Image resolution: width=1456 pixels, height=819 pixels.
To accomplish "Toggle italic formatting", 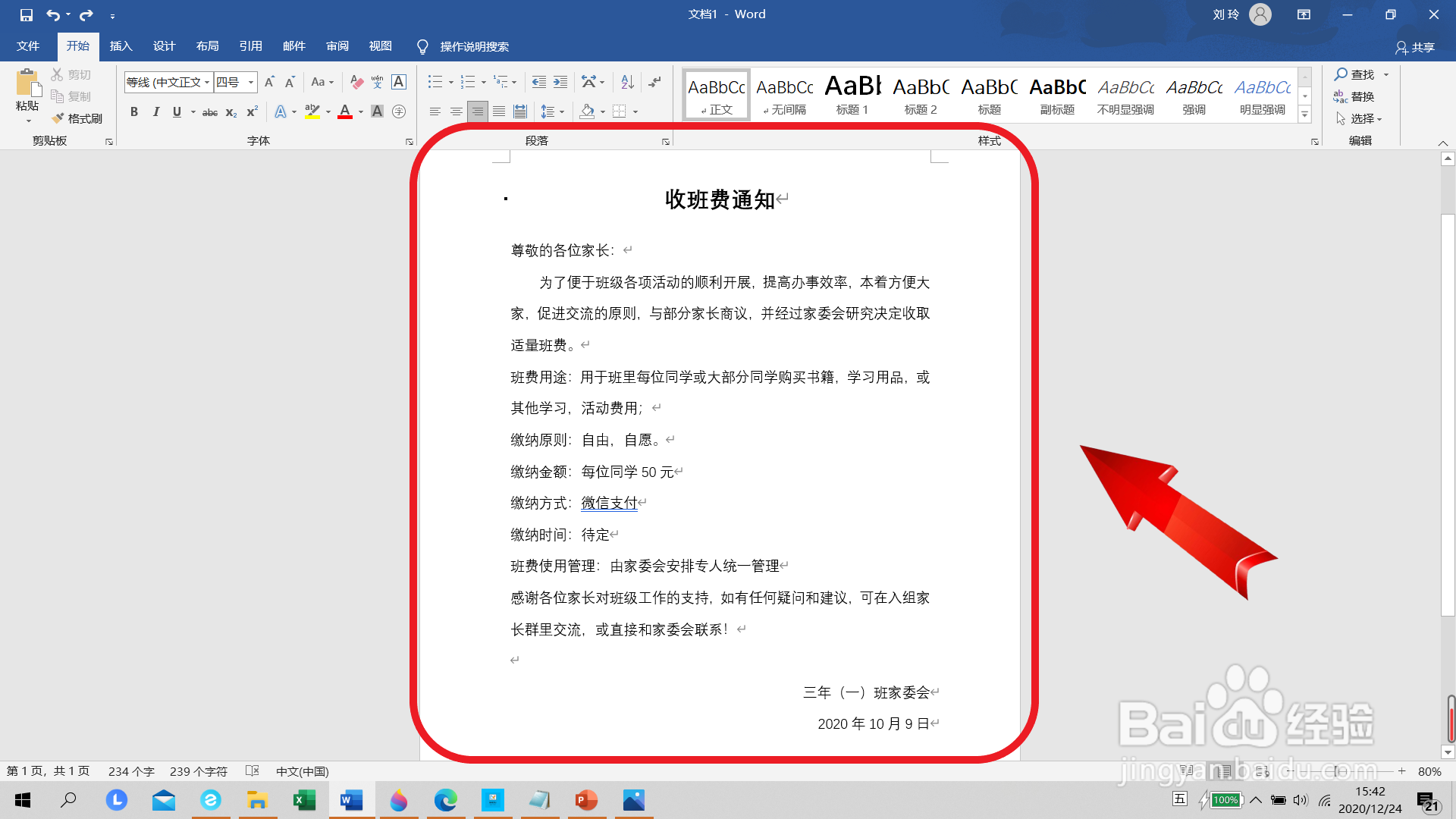I will 155,112.
